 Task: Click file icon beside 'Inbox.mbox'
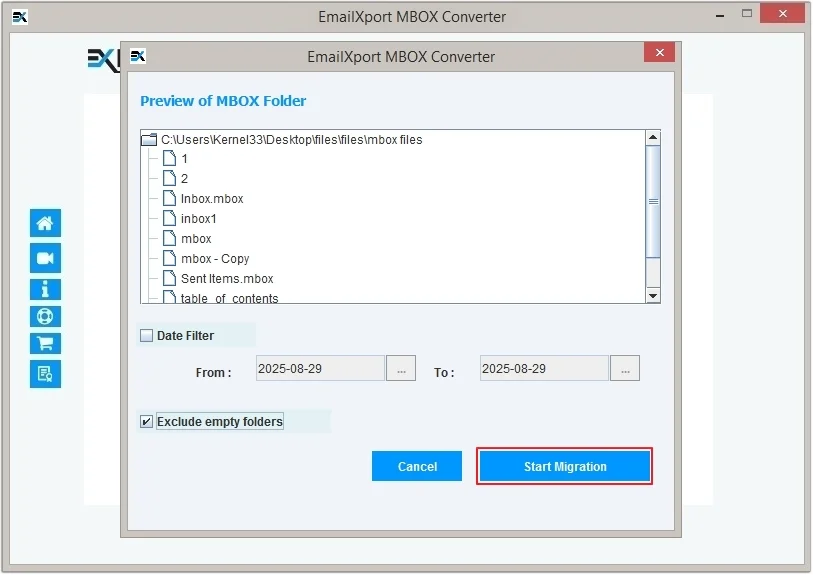click(x=170, y=198)
